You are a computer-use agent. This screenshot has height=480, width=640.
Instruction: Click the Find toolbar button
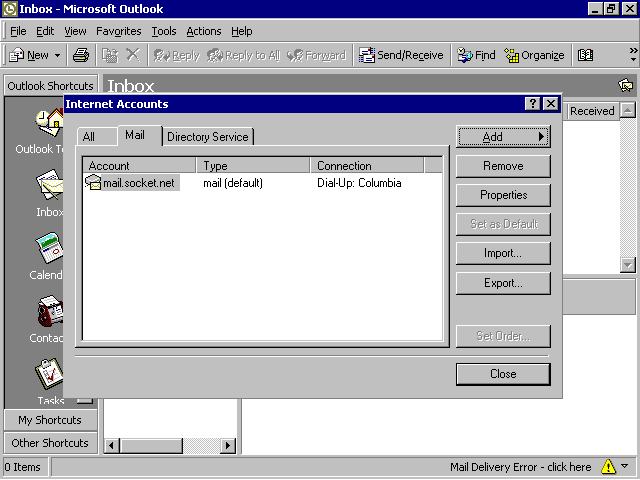476,55
